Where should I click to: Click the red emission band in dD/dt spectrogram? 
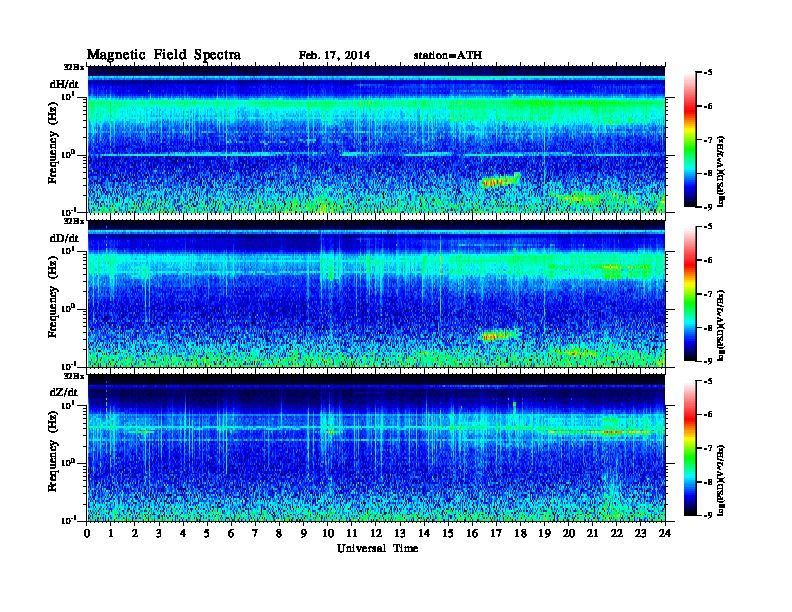[499, 335]
